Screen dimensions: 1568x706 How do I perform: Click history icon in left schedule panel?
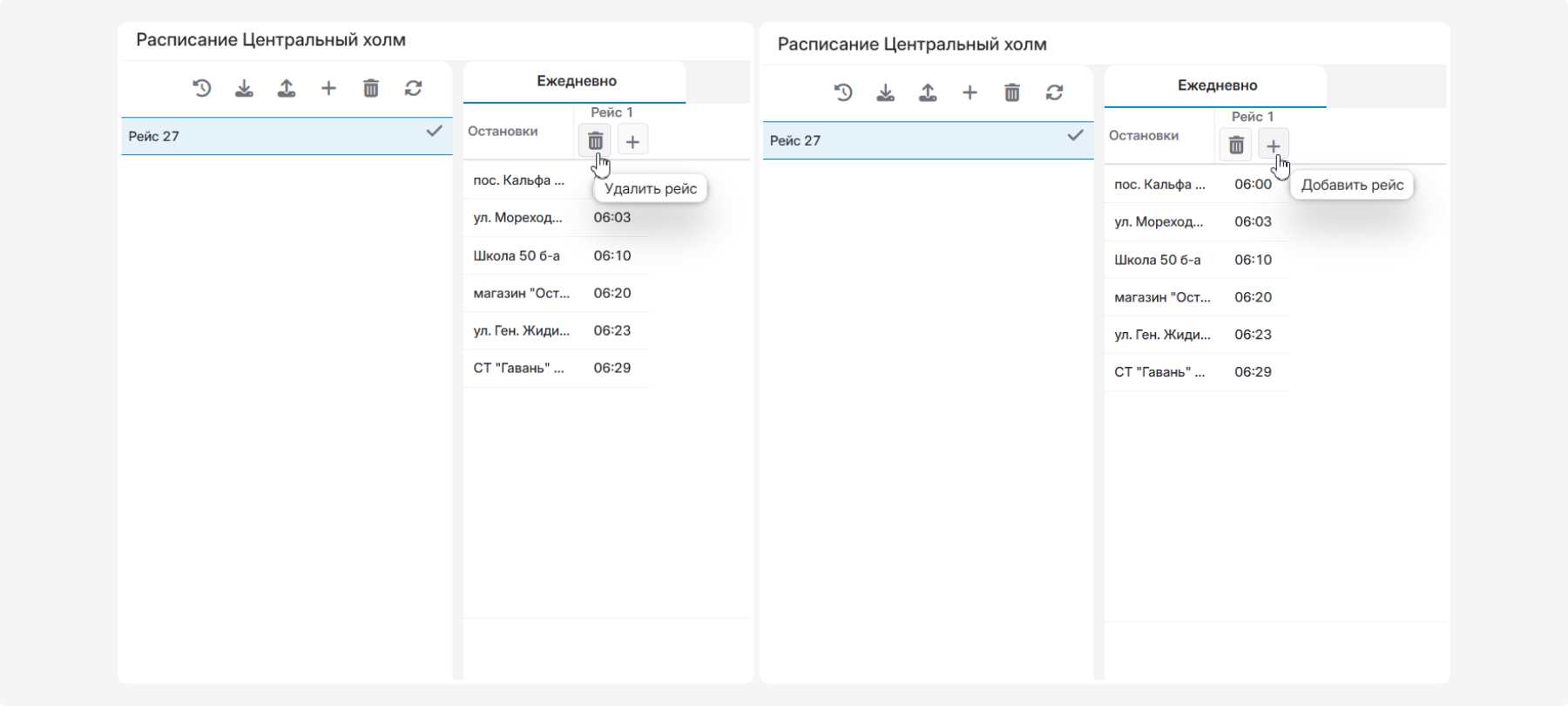[202, 88]
